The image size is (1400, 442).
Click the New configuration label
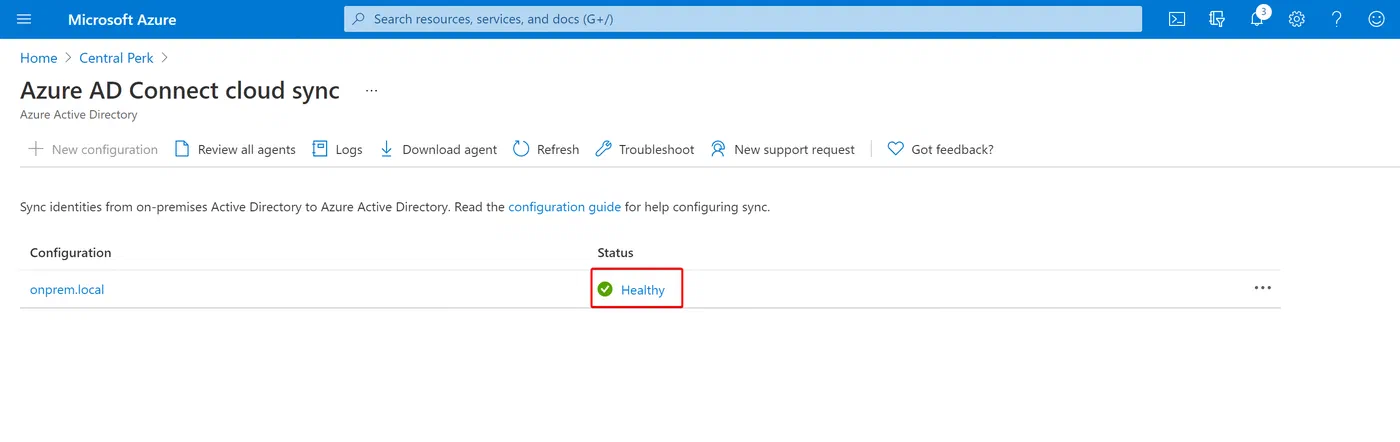105,150
